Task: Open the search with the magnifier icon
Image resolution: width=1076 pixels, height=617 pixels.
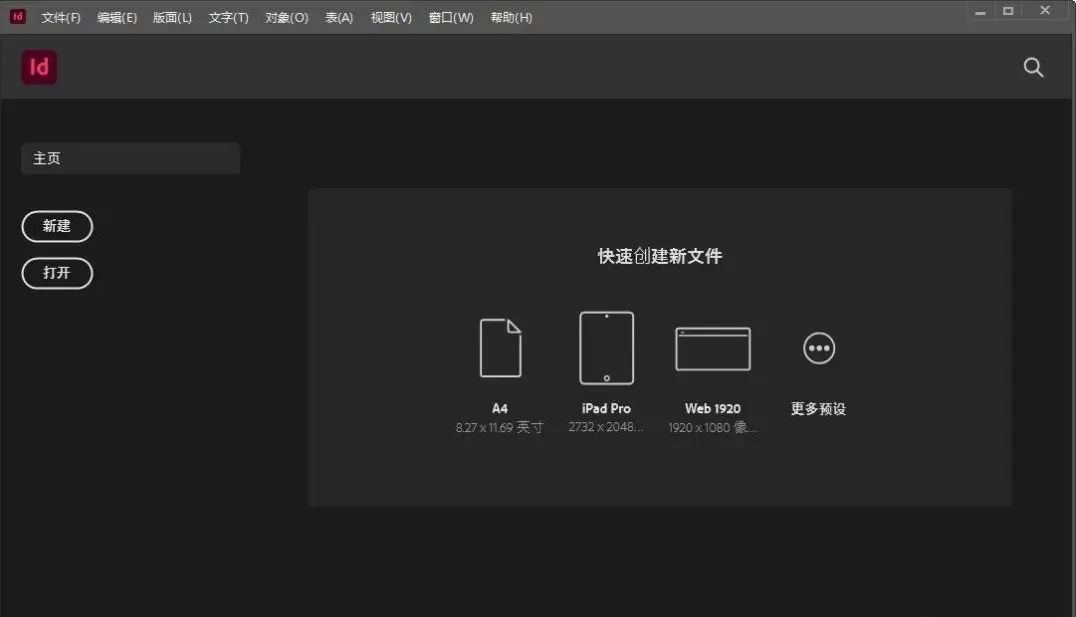Action: [x=1033, y=67]
